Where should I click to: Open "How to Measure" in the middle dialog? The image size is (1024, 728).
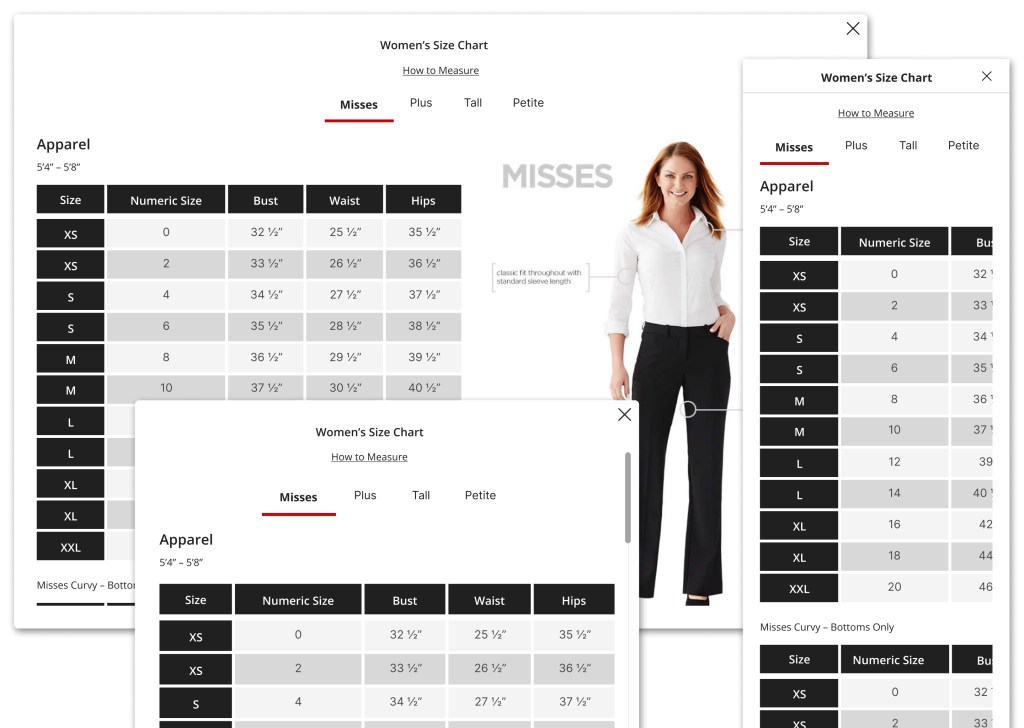click(x=369, y=456)
